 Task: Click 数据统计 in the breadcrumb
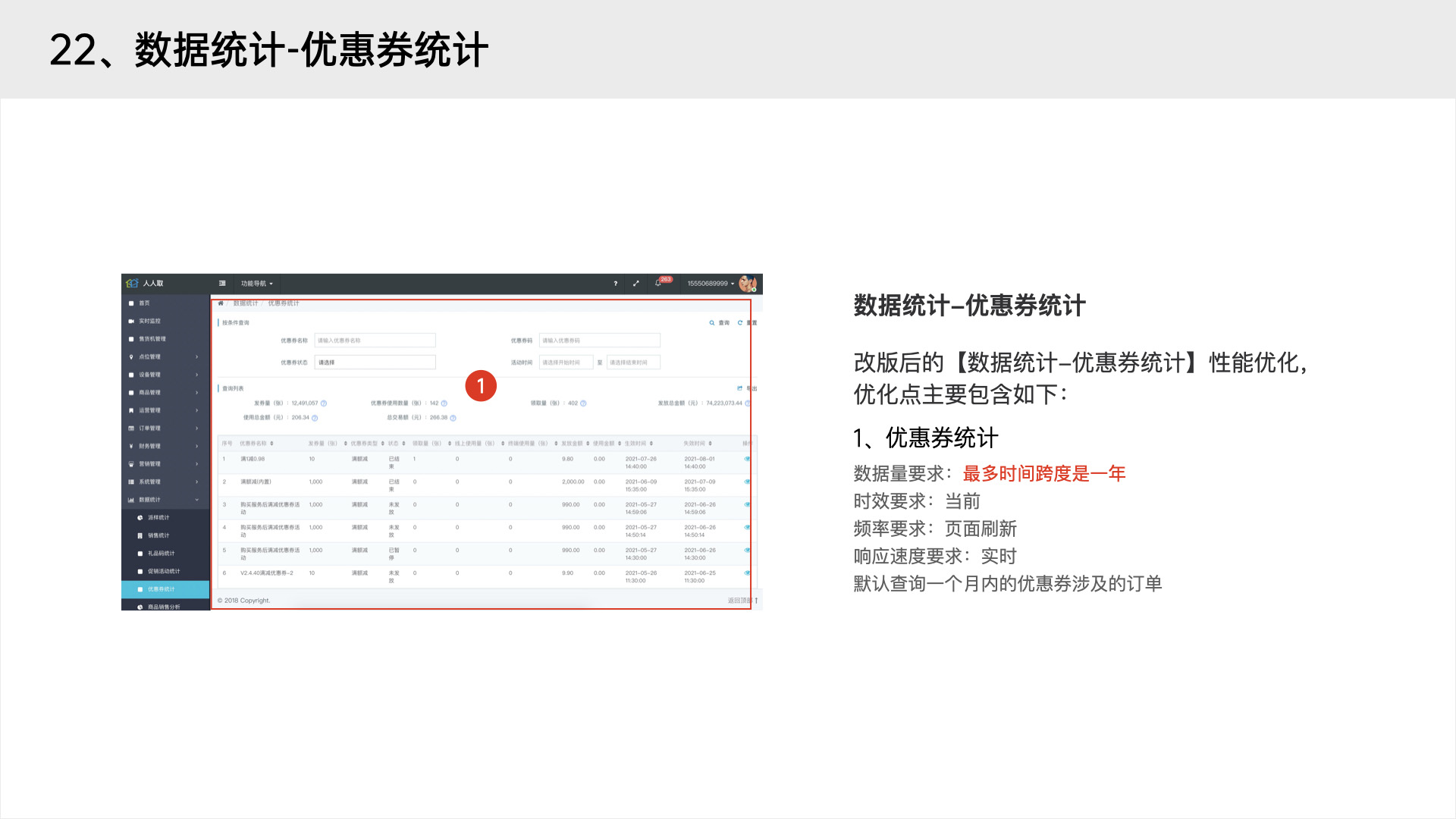[x=245, y=303]
